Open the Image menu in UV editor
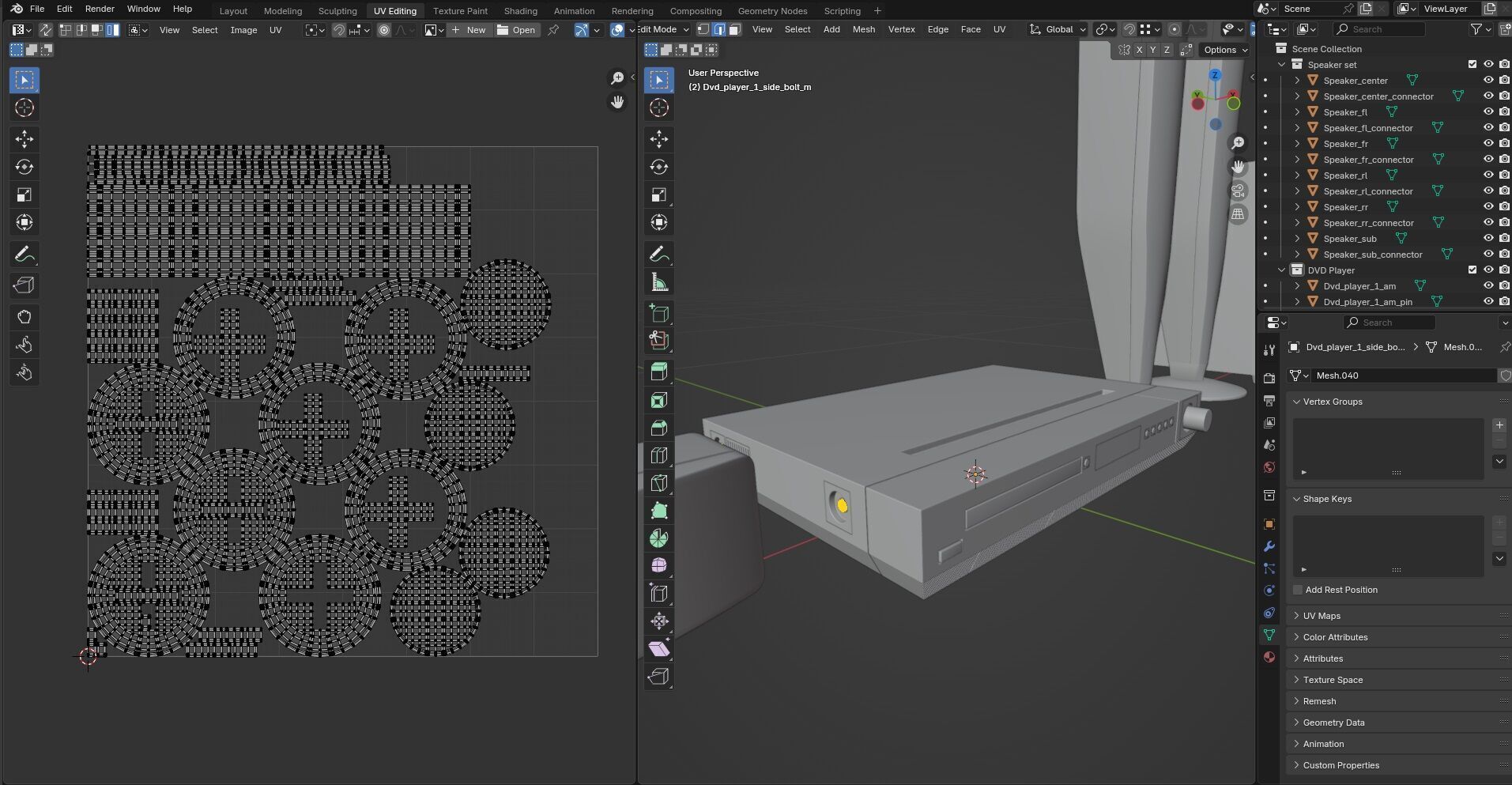The image size is (1512, 785). coord(243,30)
